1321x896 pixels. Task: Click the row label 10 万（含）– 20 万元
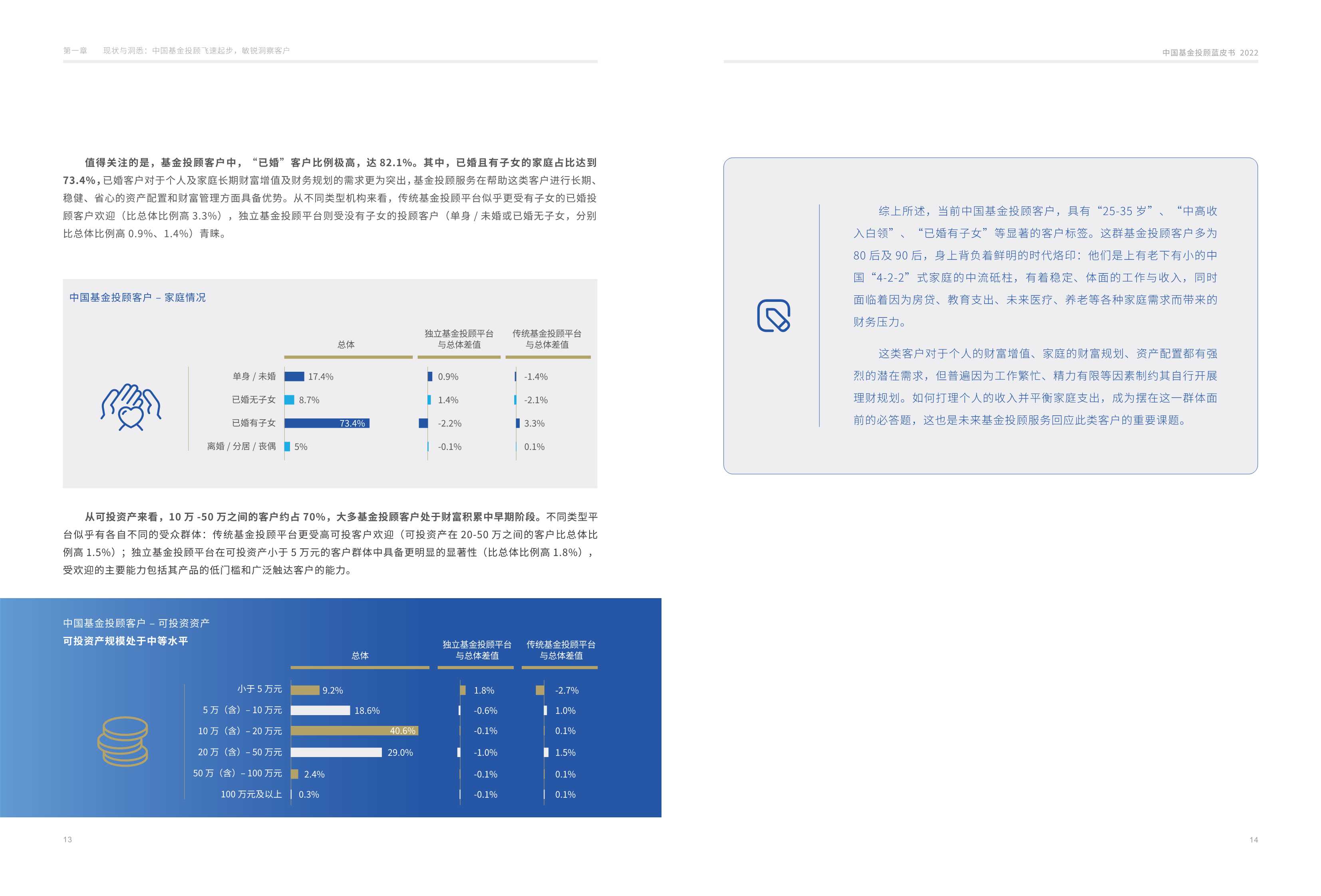[x=240, y=731]
